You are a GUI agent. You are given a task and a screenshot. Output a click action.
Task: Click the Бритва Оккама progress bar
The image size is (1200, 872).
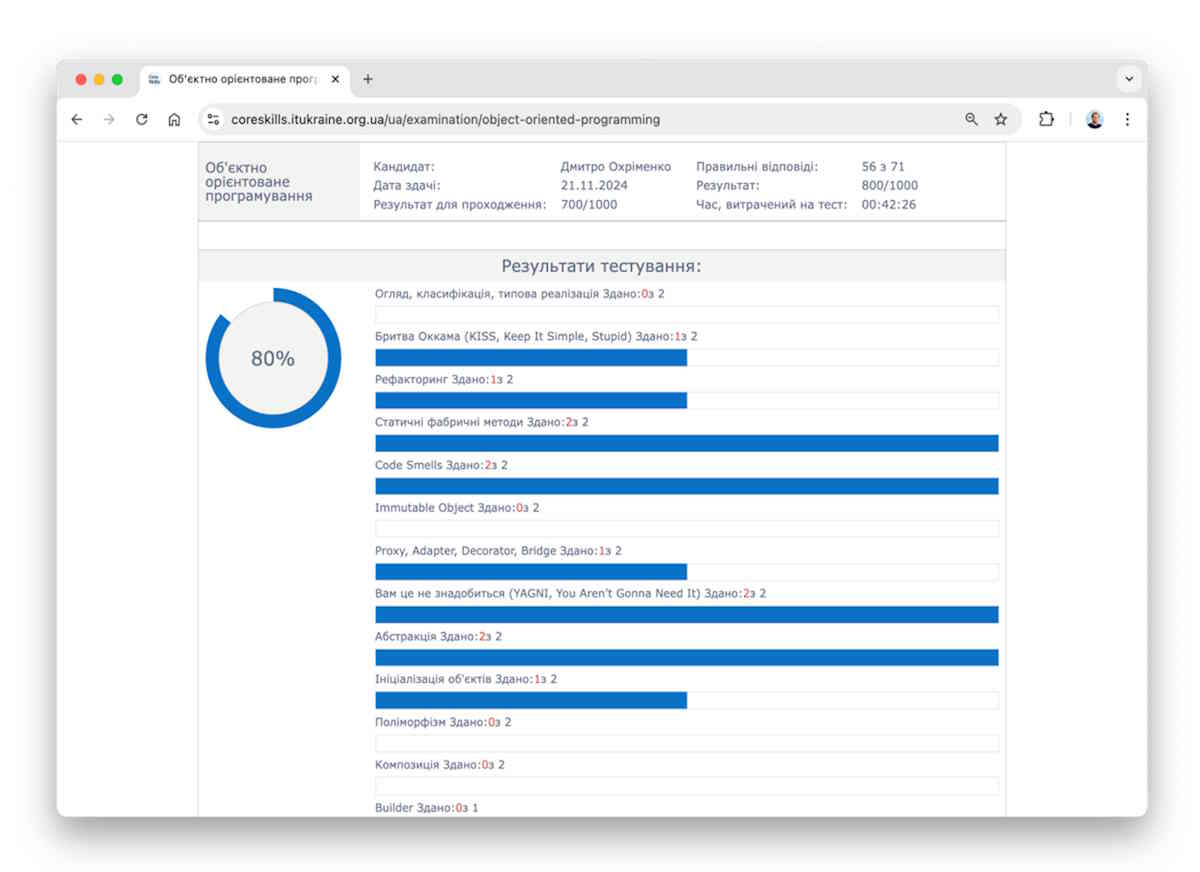(x=686, y=357)
